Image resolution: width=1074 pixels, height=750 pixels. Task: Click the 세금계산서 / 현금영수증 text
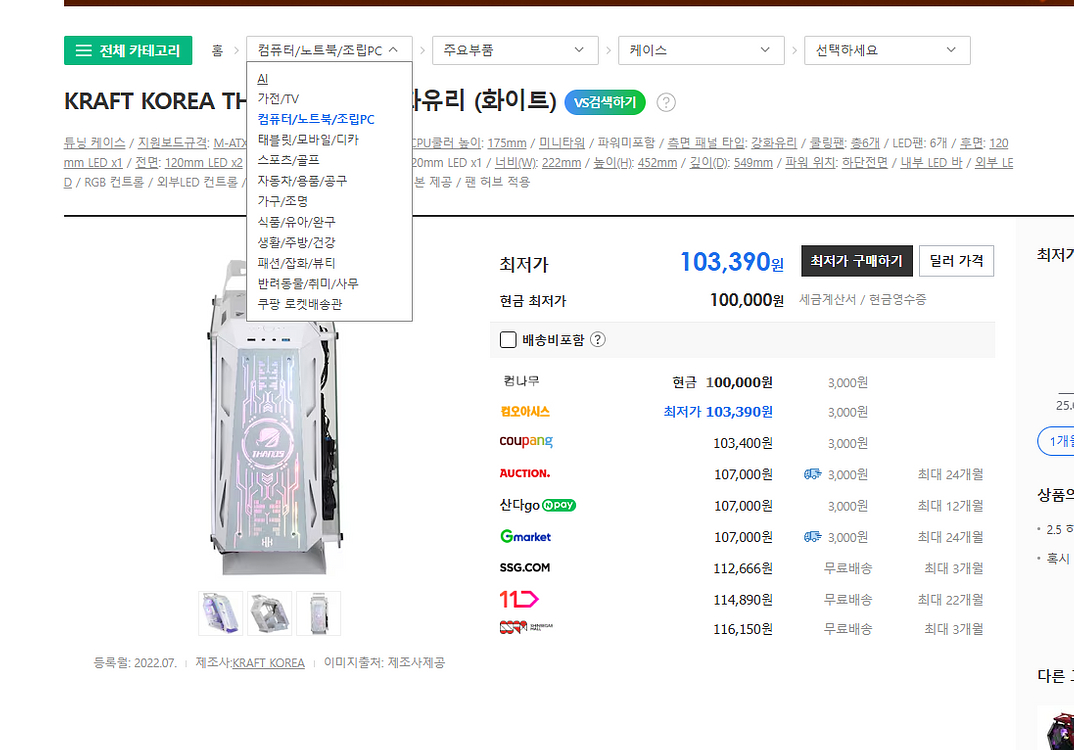pyautogui.click(x=862, y=299)
